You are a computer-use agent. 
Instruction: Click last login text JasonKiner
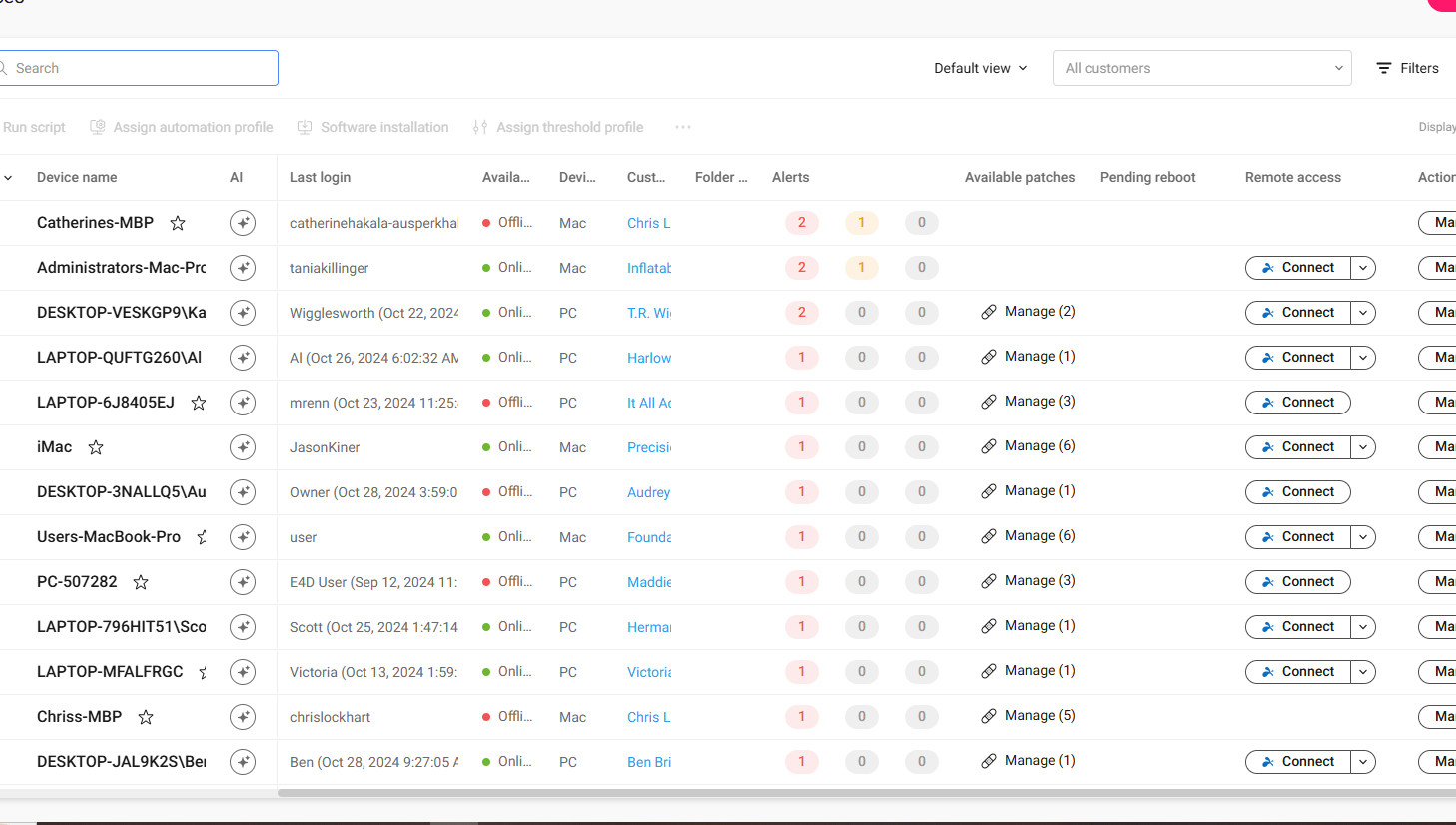(x=325, y=447)
